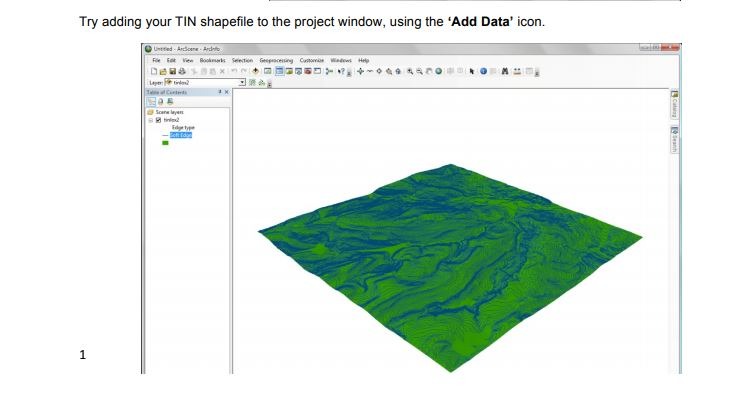The width and height of the screenshot is (753, 393).
Task: Click the New document icon
Action: (x=154, y=72)
